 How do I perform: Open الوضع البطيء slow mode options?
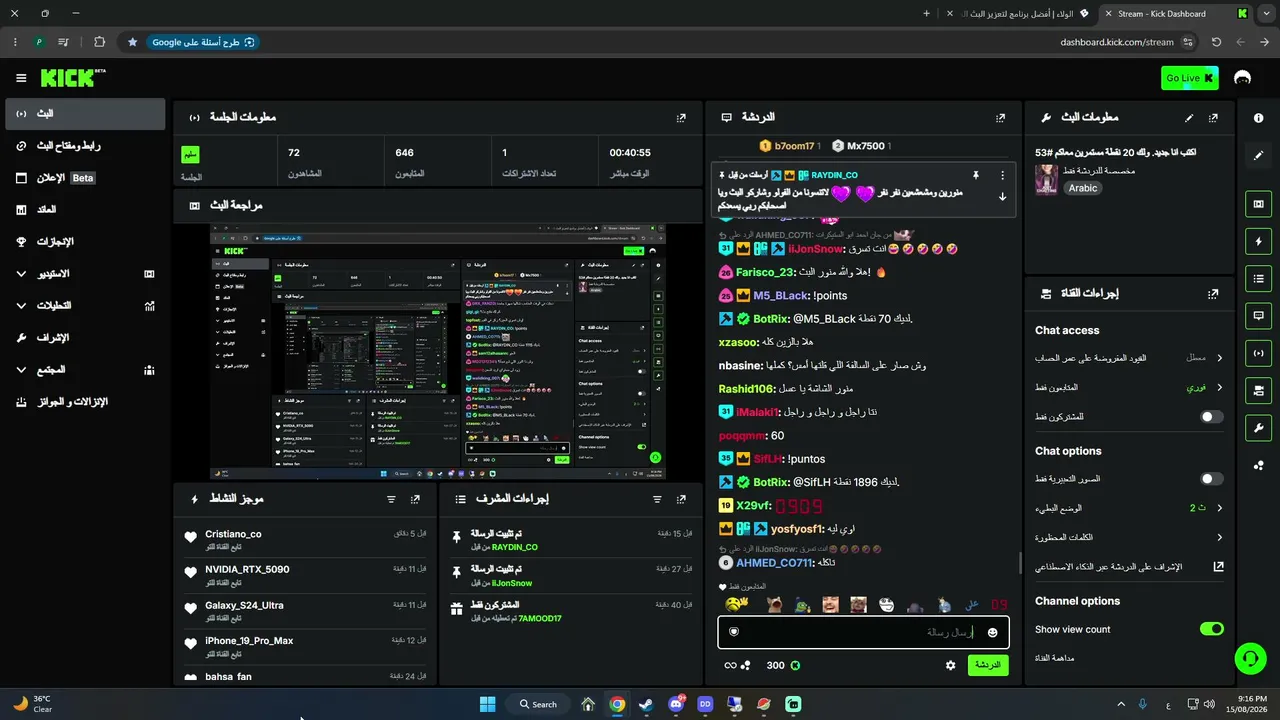(1129, 508)
